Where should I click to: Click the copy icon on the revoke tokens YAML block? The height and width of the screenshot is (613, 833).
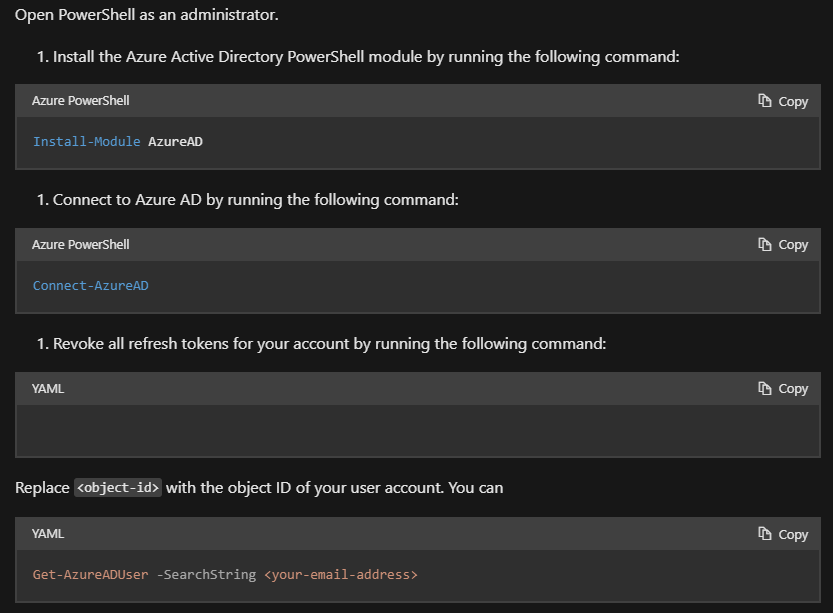click(x=765, y=388)
